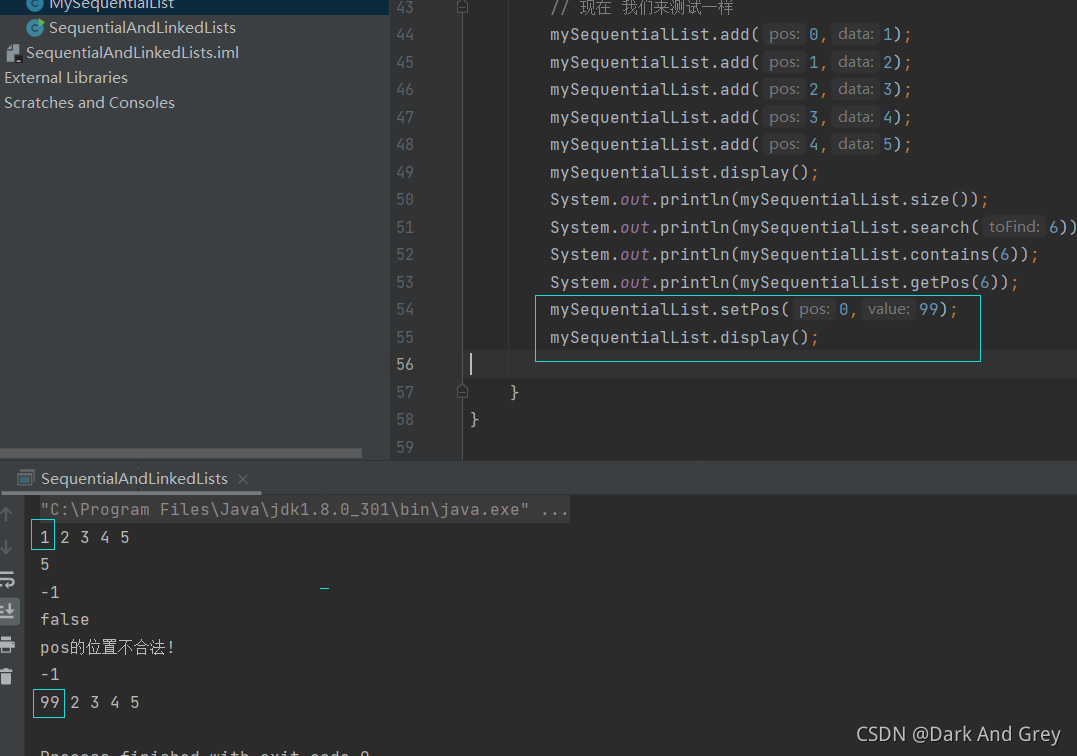Click the 'false' console output line
The width and height of the screenshot is (1077, 756).
[65, 619]
